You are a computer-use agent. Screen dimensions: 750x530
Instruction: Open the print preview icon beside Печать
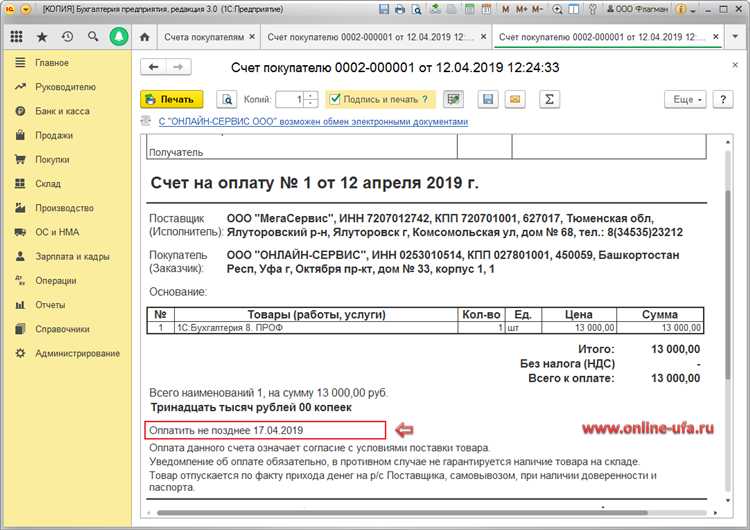227,99
